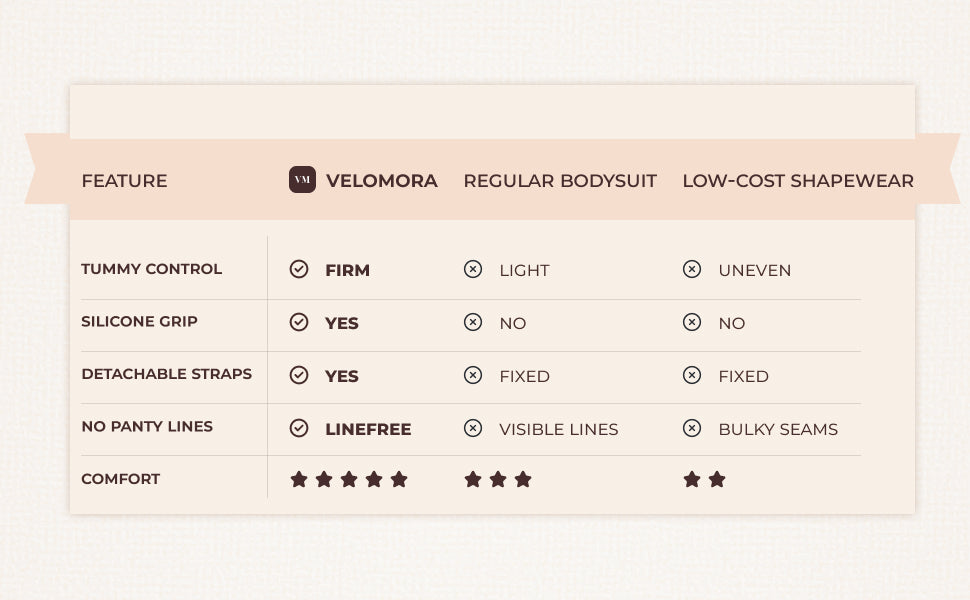
Task: Click the X icon next to UNEVEN
Action: tap(692, 269)
